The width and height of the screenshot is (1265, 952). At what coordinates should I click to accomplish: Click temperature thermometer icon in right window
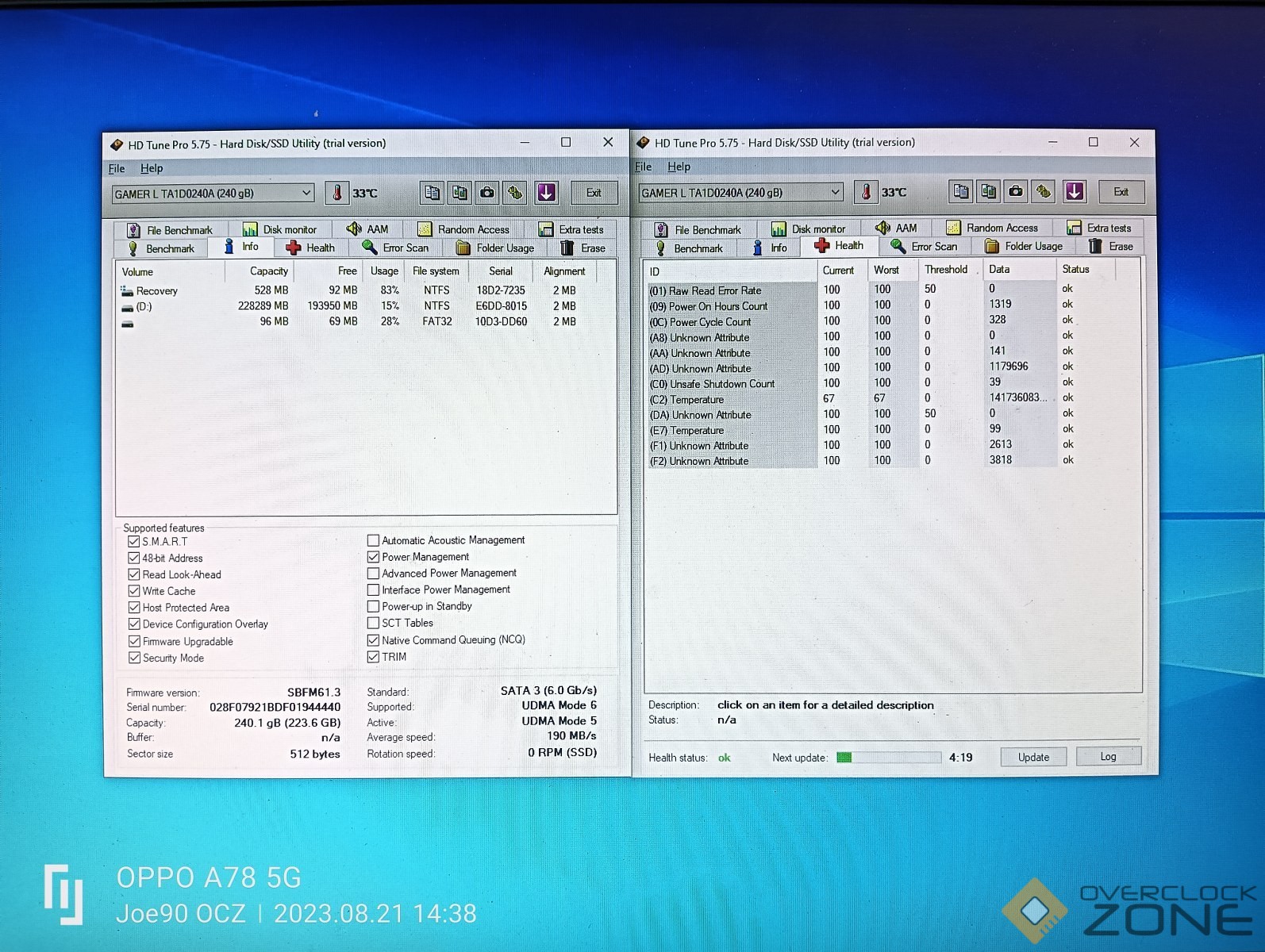click(867, 192)
